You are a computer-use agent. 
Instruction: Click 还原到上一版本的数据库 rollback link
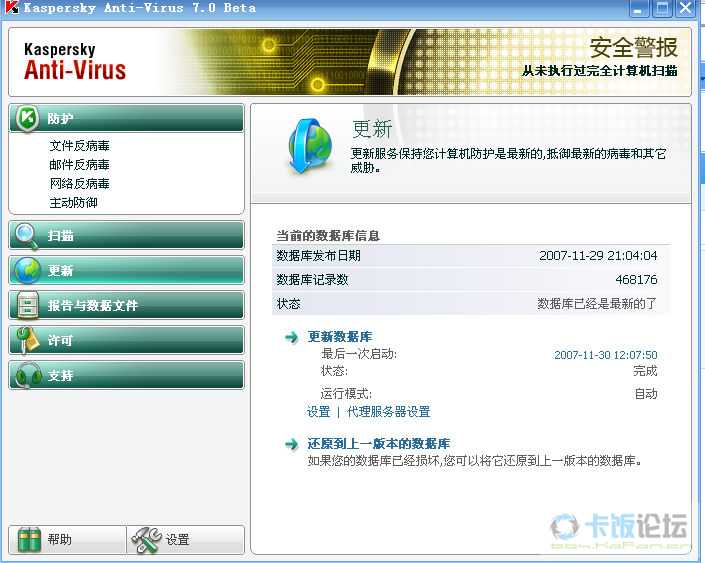click(x=379, y=444)
